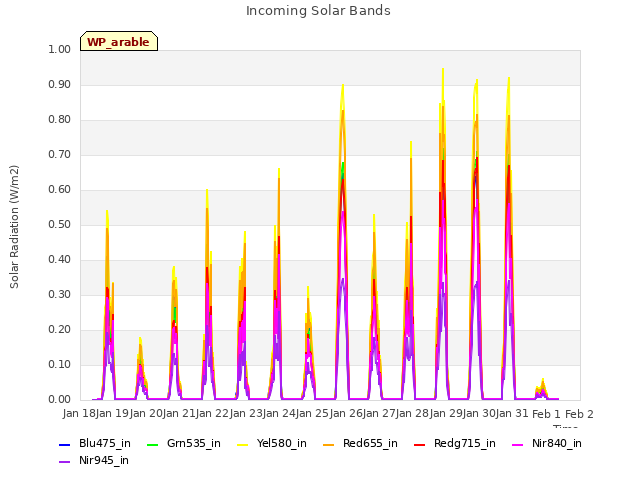
Task: Click the small peak on Feb 1
Action: (542, 388)
